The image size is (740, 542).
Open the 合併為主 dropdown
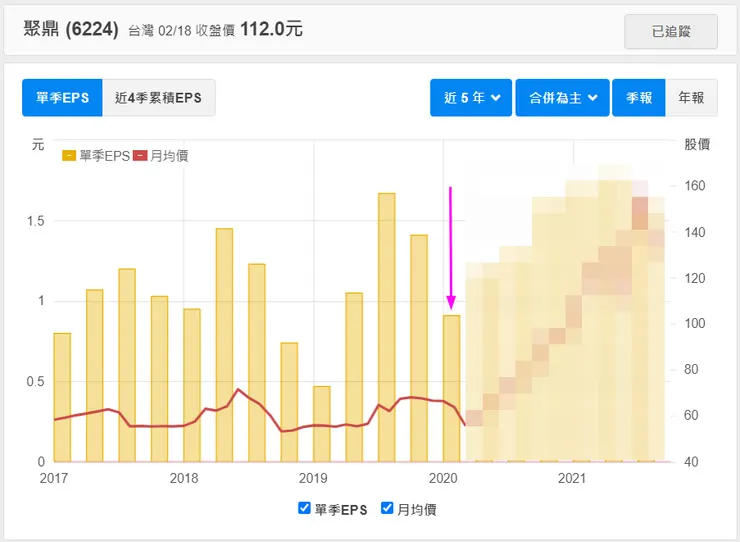(x=563, y=98)
